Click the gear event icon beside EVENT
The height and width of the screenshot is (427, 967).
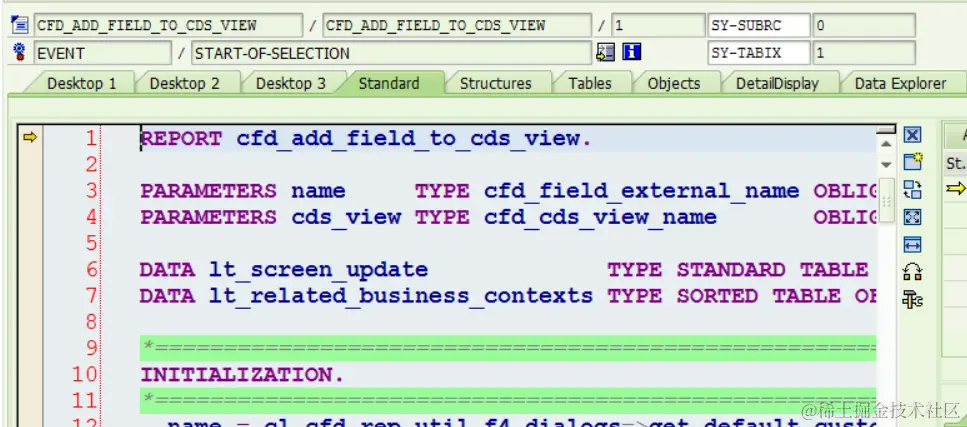(19, 52)
